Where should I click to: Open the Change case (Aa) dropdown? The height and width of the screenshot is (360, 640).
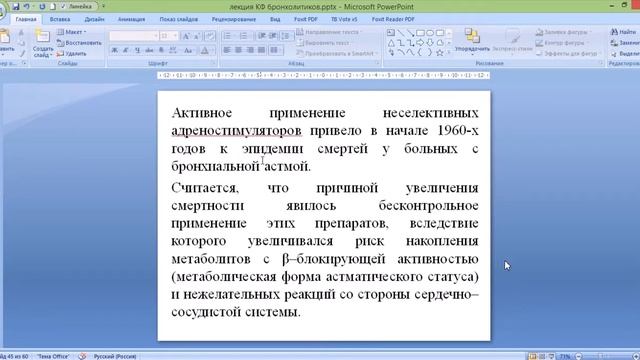189,50
